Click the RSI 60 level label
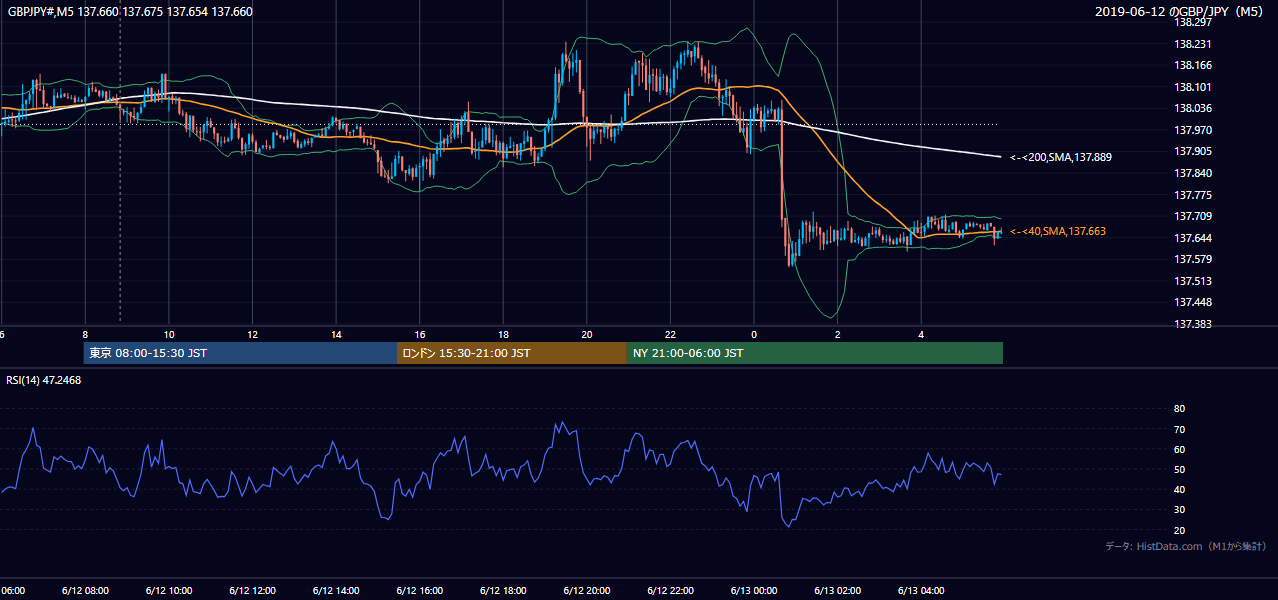Screen dimensions: 1278x600 pos(1179,449)
